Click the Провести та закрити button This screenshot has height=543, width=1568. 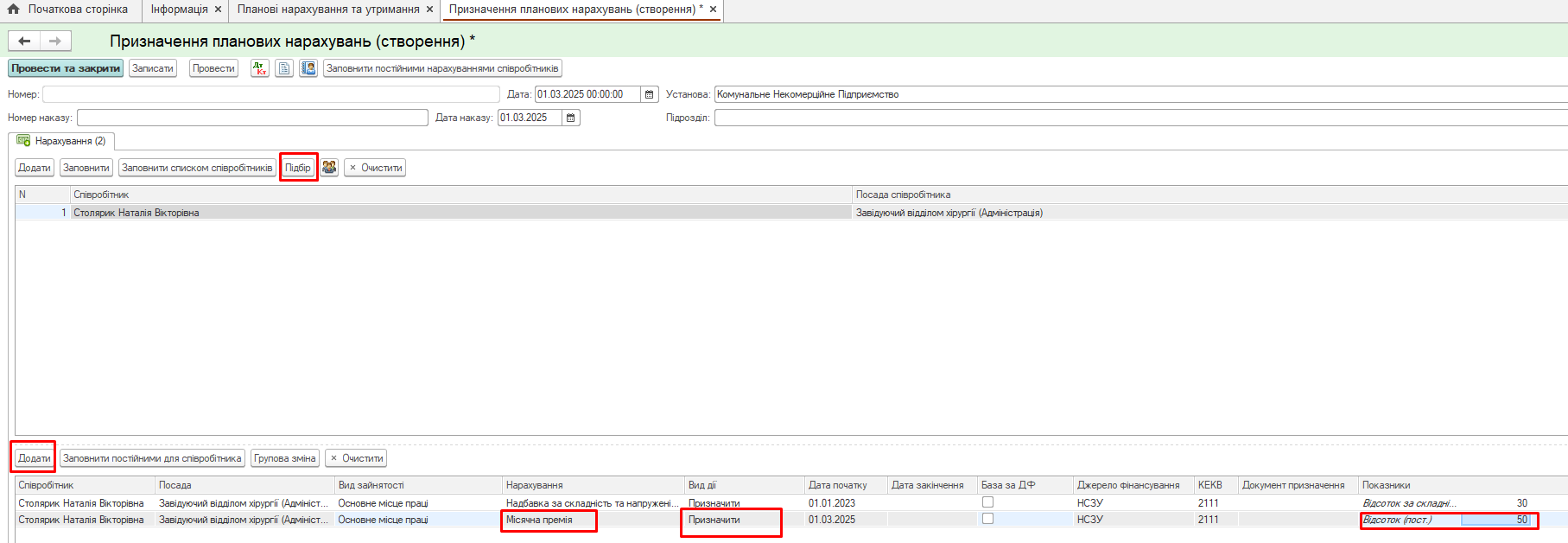pyautogui.click(x=66, y=68)
